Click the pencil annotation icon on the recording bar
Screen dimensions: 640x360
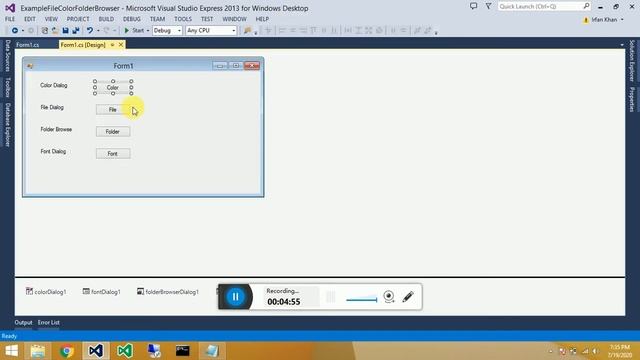(408, 296)
